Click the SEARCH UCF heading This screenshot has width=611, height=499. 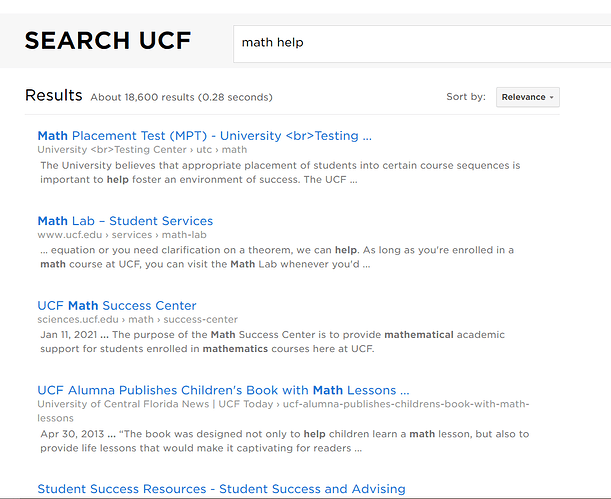[108, 41]
